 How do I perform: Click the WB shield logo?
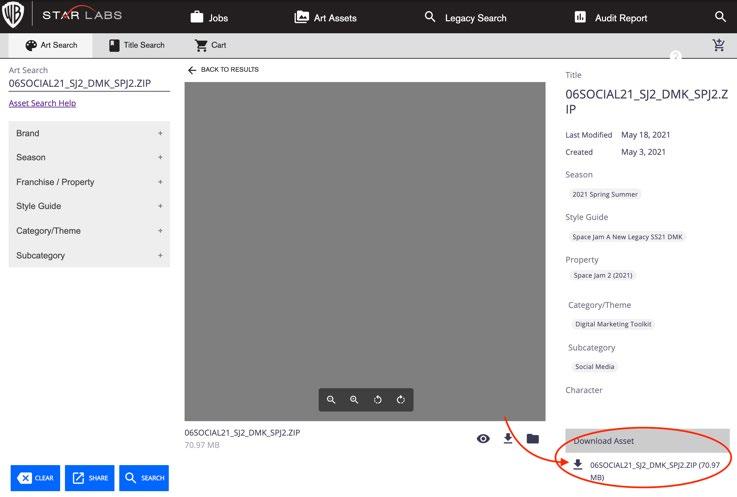pos(13,15)
